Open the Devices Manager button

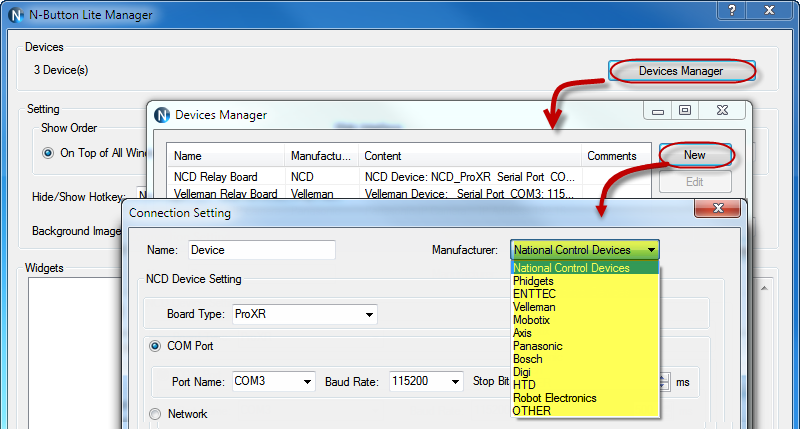[682, 71]
